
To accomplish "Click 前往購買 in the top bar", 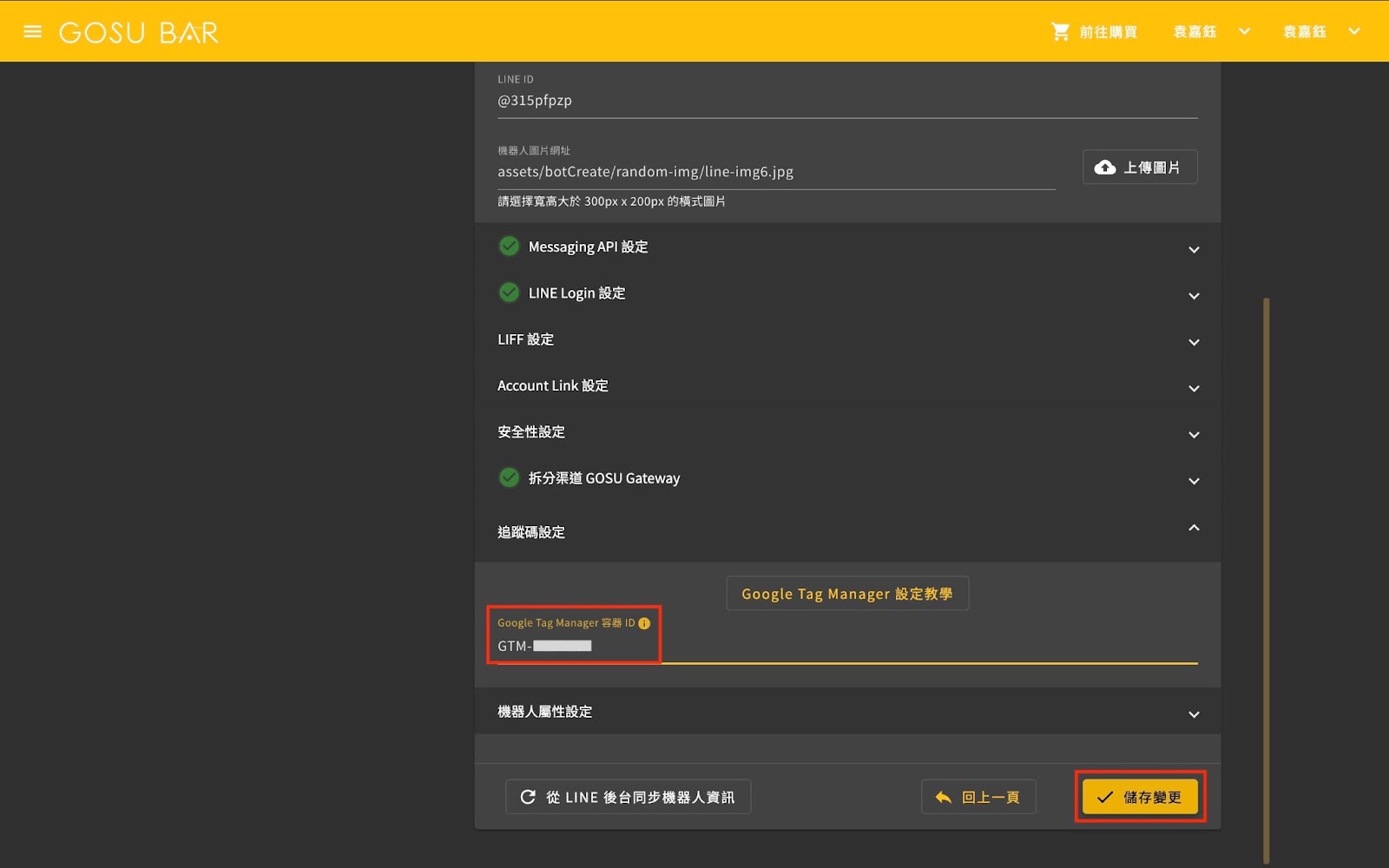I will point(1094,32).
